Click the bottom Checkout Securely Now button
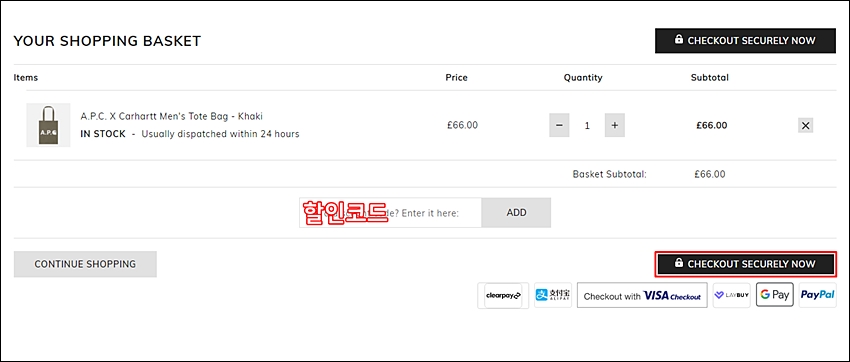This screenshot has height=362, width=850. click(x=745, y=264)
